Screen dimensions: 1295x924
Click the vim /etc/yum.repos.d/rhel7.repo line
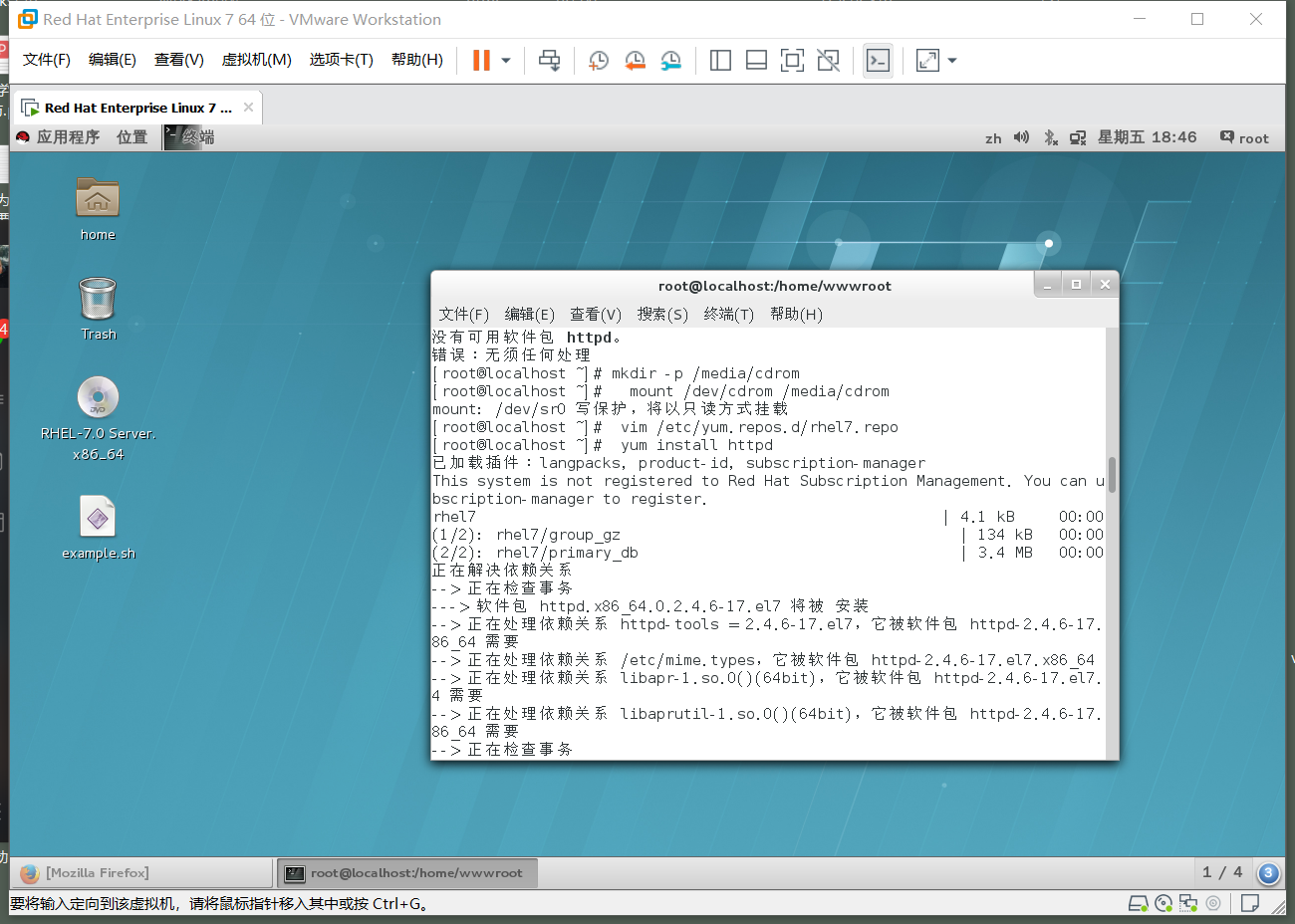(x=665, y=427)
